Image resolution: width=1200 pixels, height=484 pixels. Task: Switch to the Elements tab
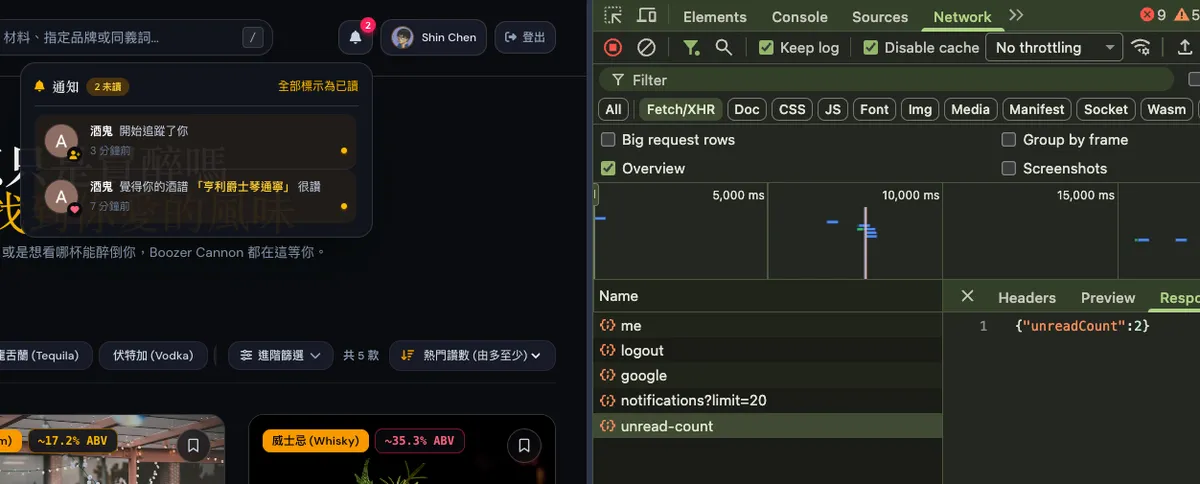(x=715, y=16)
